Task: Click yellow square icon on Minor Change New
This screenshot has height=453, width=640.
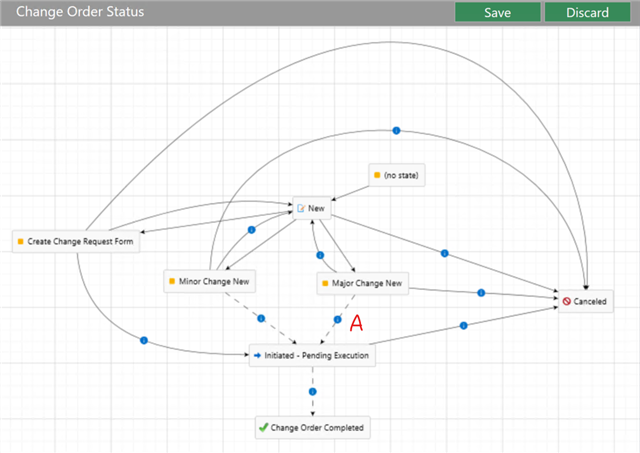Action: (172, 281)
